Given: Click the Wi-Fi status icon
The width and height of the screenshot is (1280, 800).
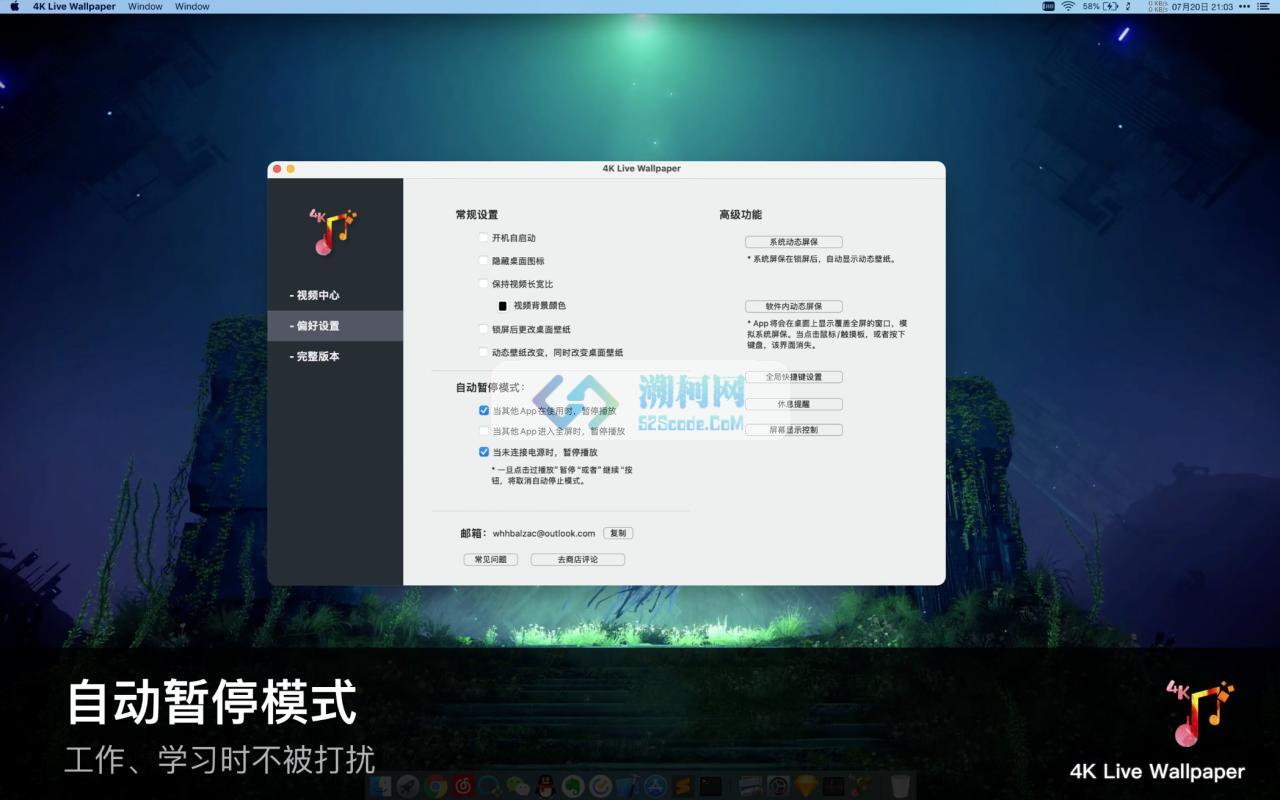Looking at the screenshot, I should pyautogui.click(x=1068, y=6).
